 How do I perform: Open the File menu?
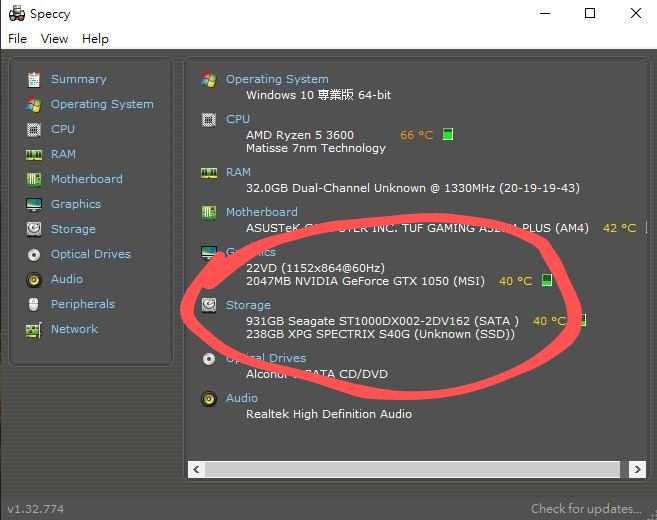click(x=17, y=38)
